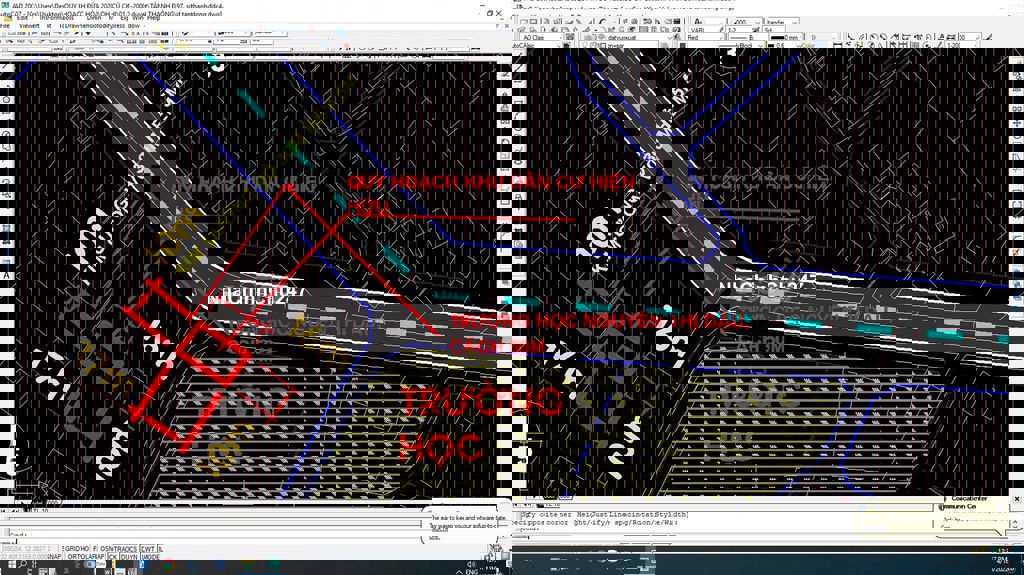Toggle LWT lineweight display in status bar

tap(147, 549)
